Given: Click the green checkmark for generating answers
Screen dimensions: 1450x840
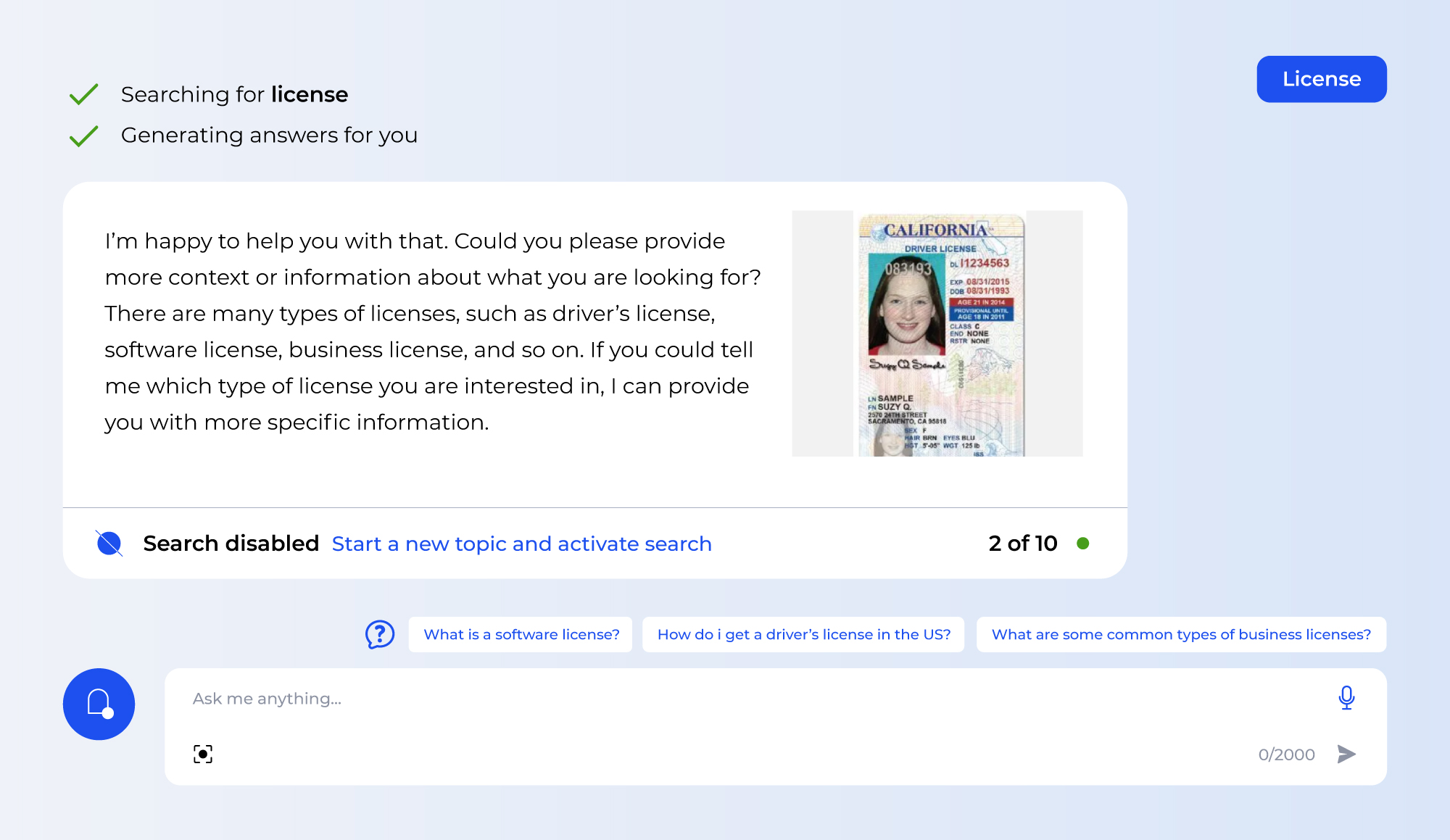Looking at the screenshot, I should pos(83,135).
